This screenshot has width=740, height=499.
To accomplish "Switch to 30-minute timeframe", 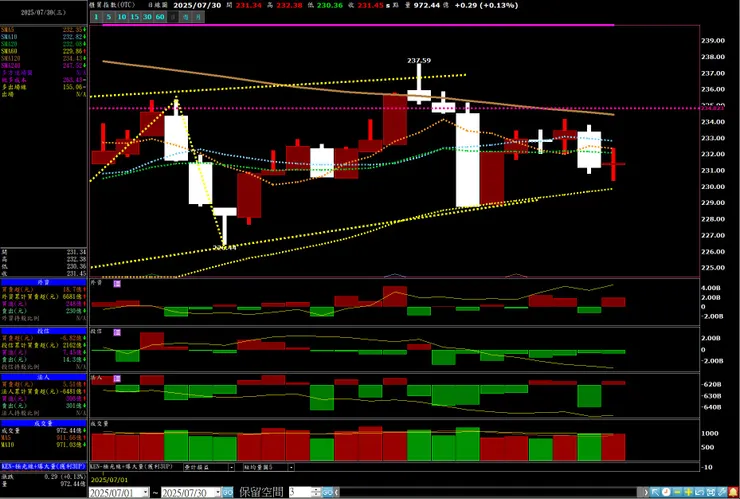I will pyautogui.click(x=147, y=17).
